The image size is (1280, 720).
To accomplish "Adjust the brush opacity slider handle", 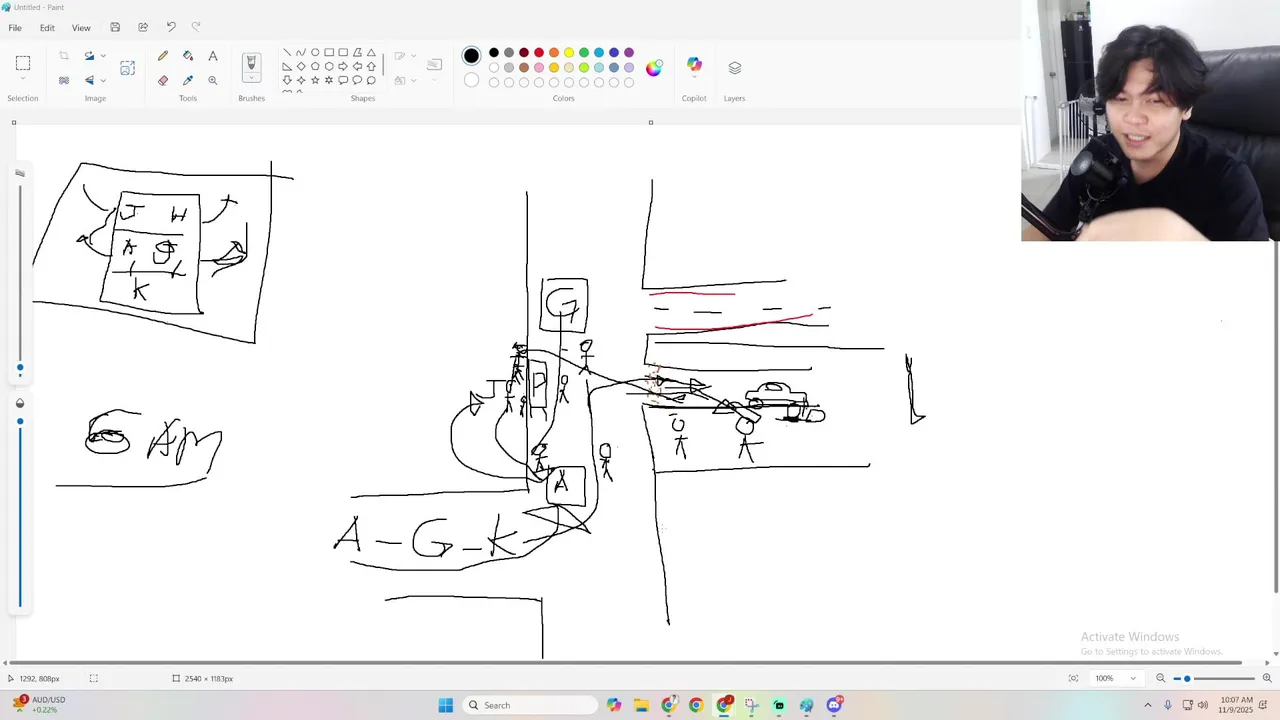I will (x=19, y=421).
